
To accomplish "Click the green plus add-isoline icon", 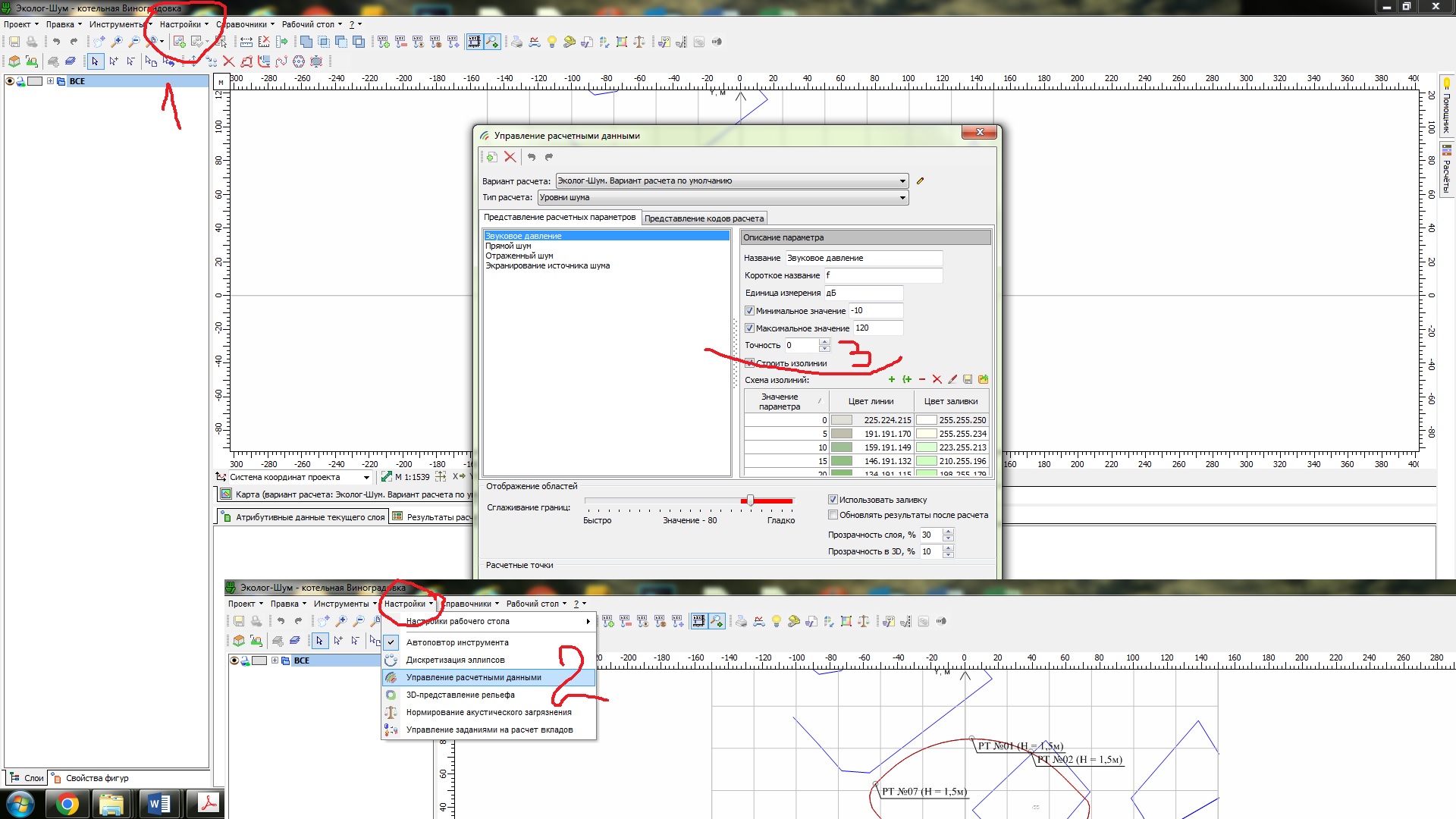I will click(x=892, y=379).
